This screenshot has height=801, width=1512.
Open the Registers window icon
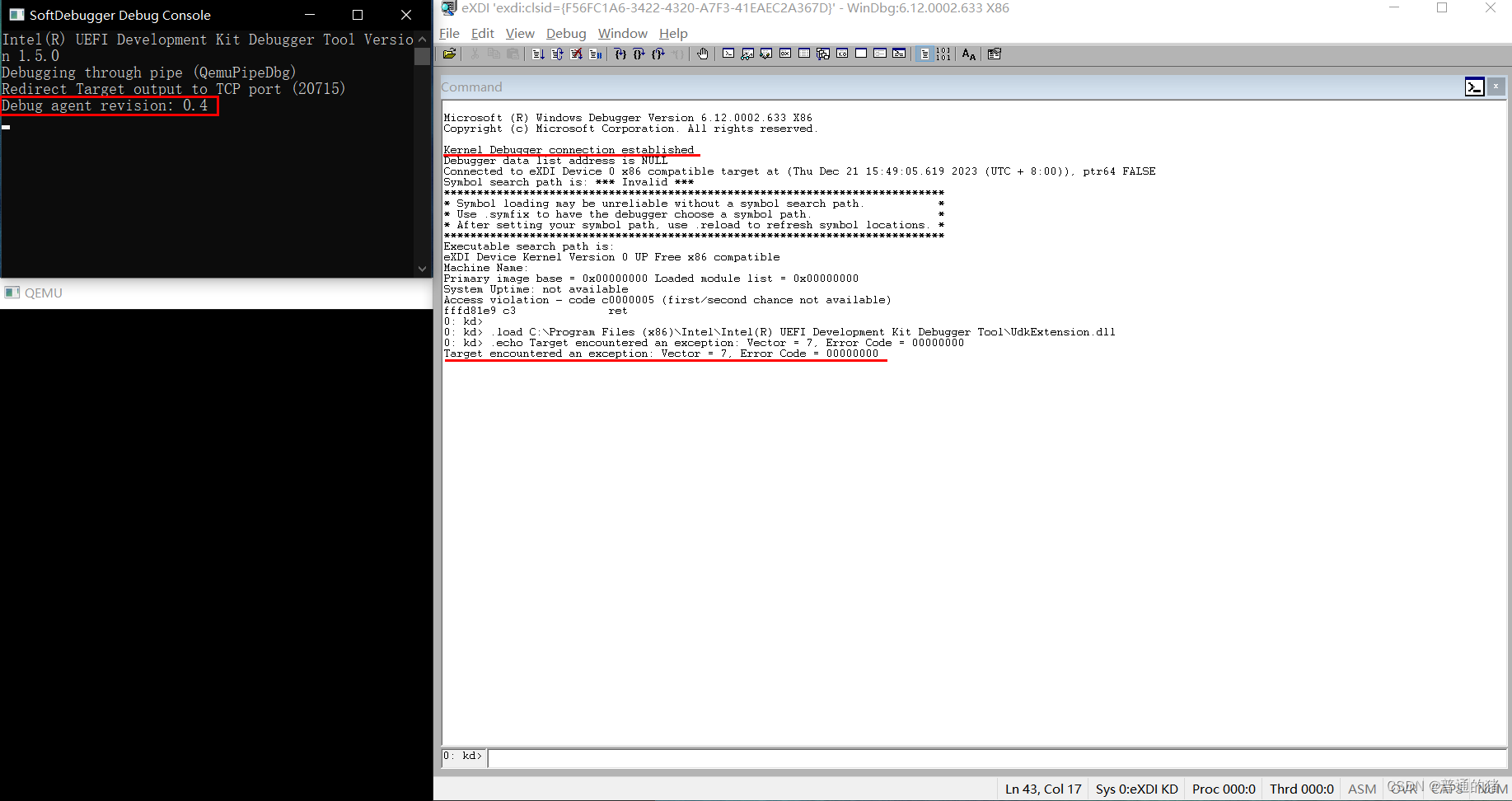coord(785,54)
